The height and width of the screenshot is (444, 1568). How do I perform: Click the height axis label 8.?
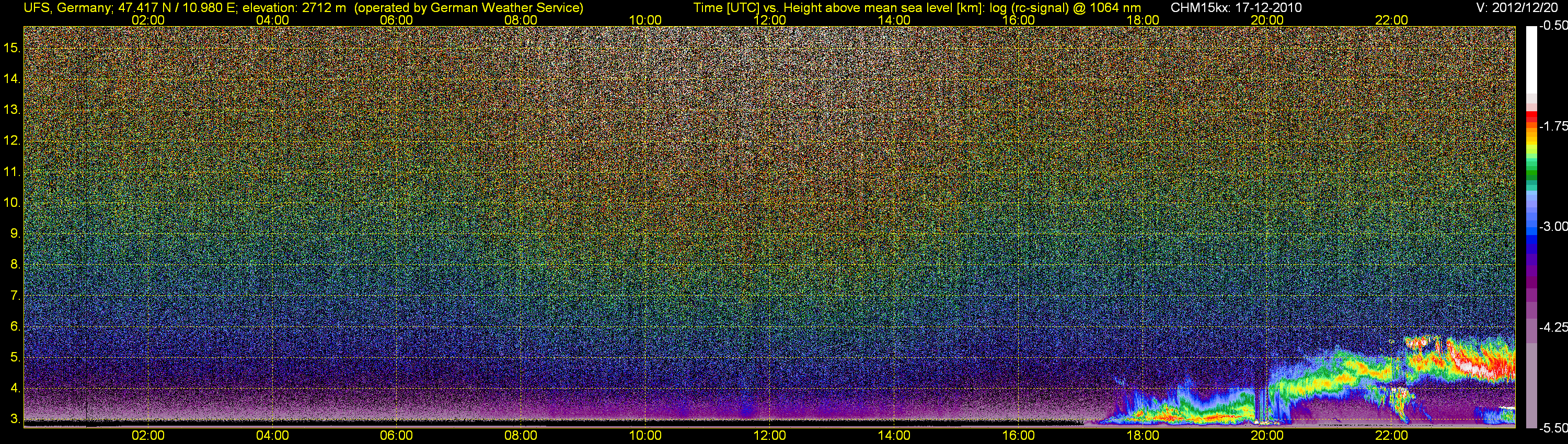point(15,265)
